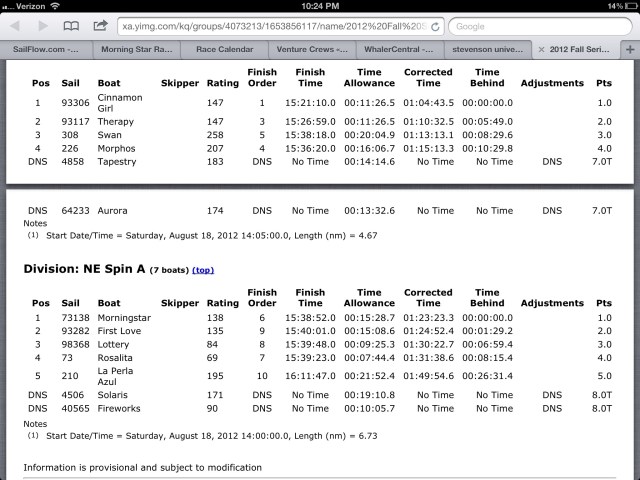Open the stevenson unive... tab

[x=490, y=48]
